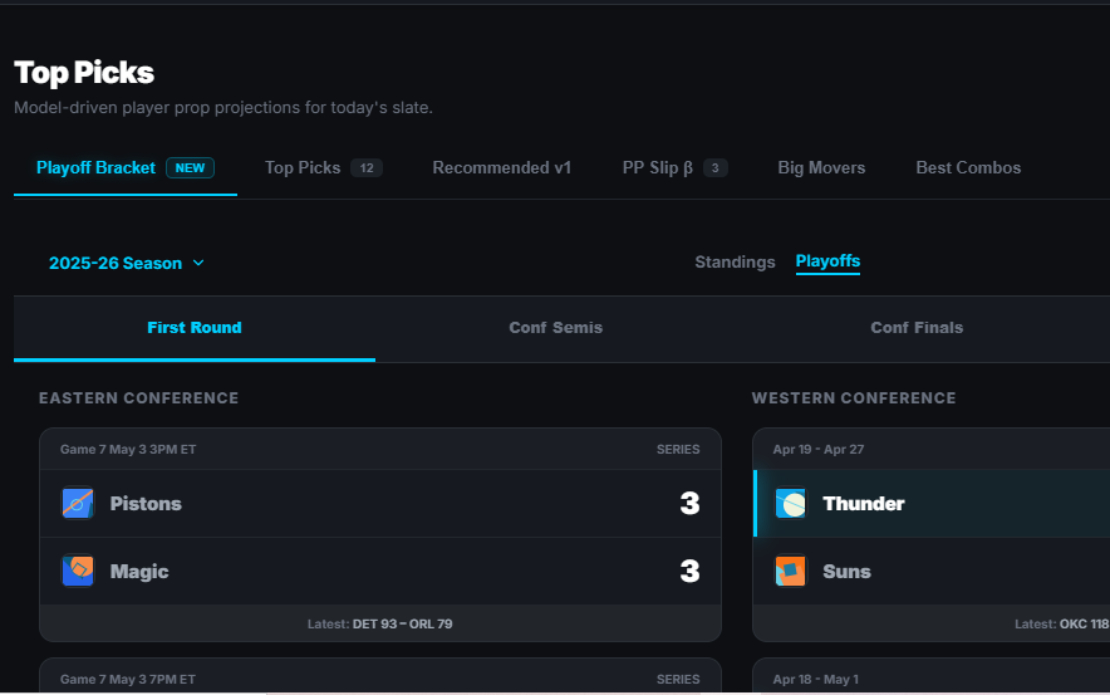Select the Thunder team row

pyautogui.click(x=932, y=503)
